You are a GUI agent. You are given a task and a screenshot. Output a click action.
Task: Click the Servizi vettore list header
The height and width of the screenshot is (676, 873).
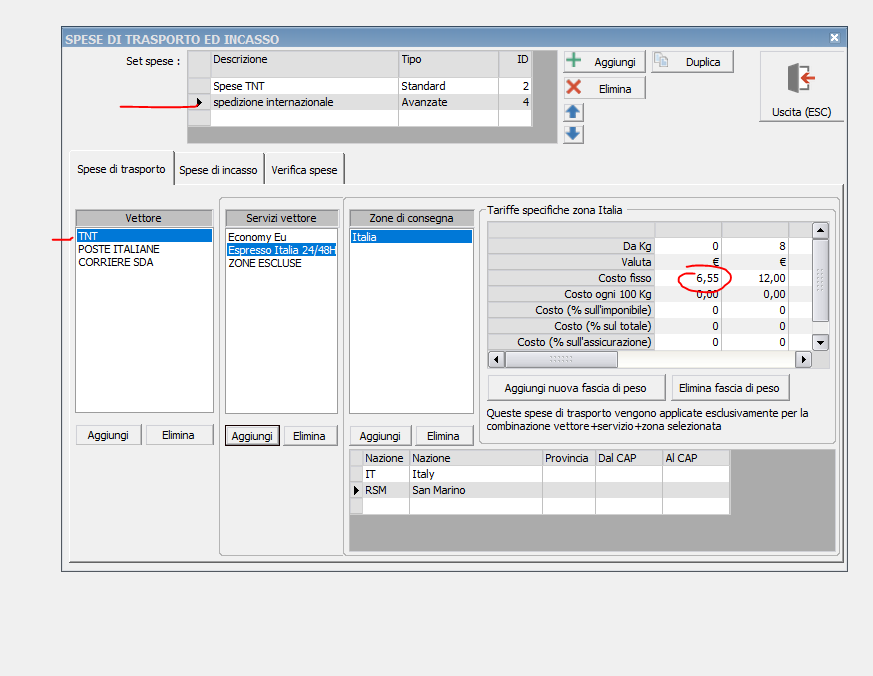[x=282, y=218]
